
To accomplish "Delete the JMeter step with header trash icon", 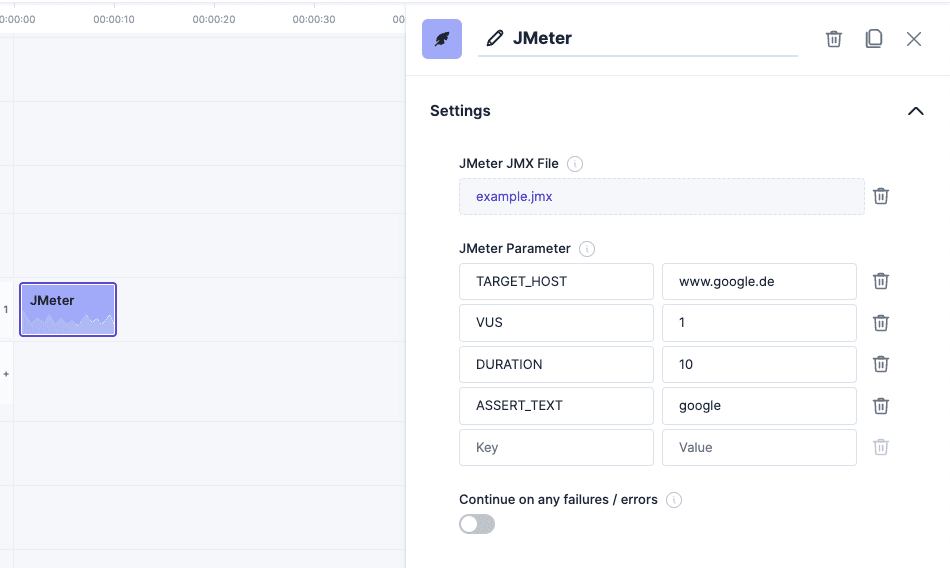I will tap(834, 39).
